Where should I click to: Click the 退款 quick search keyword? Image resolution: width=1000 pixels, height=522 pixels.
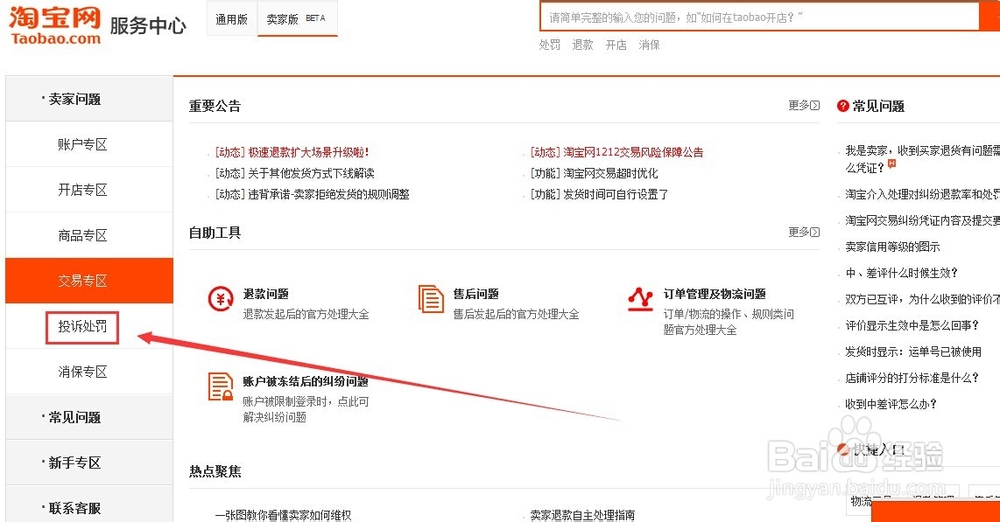pos(582,45)
